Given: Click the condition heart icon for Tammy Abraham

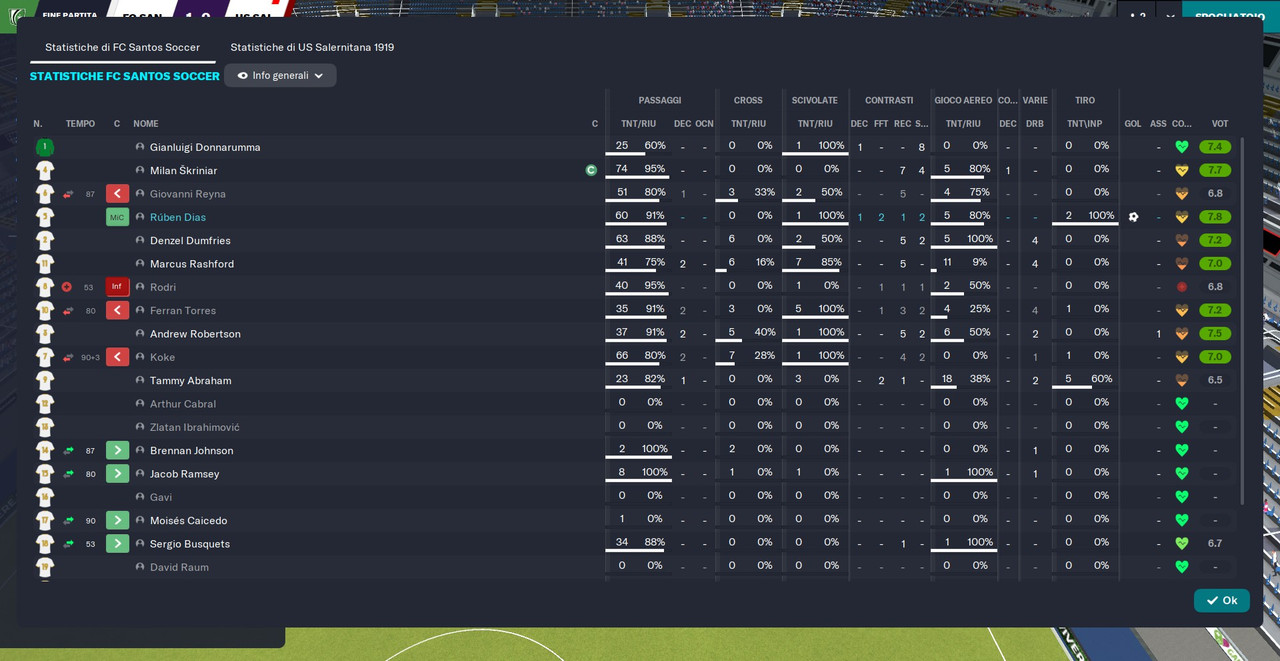Looking at the screenshot, I should coord(1181,380).
